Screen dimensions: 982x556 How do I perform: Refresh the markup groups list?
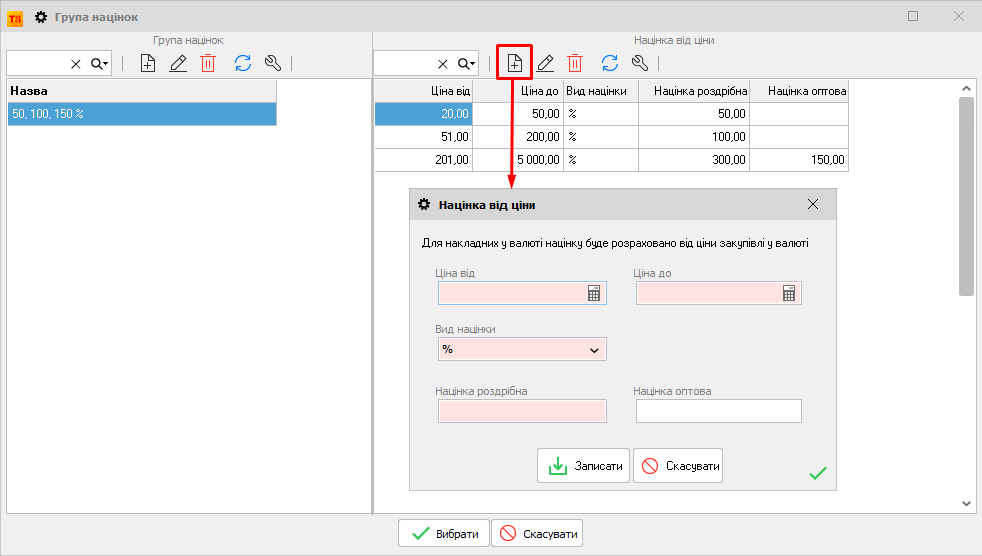[242, 63]
